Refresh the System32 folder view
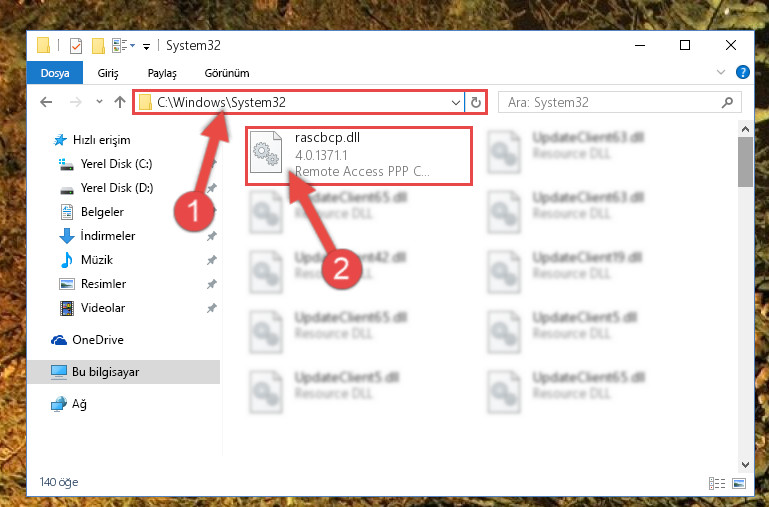Screen dimensions: 769x507 [476, 102]
